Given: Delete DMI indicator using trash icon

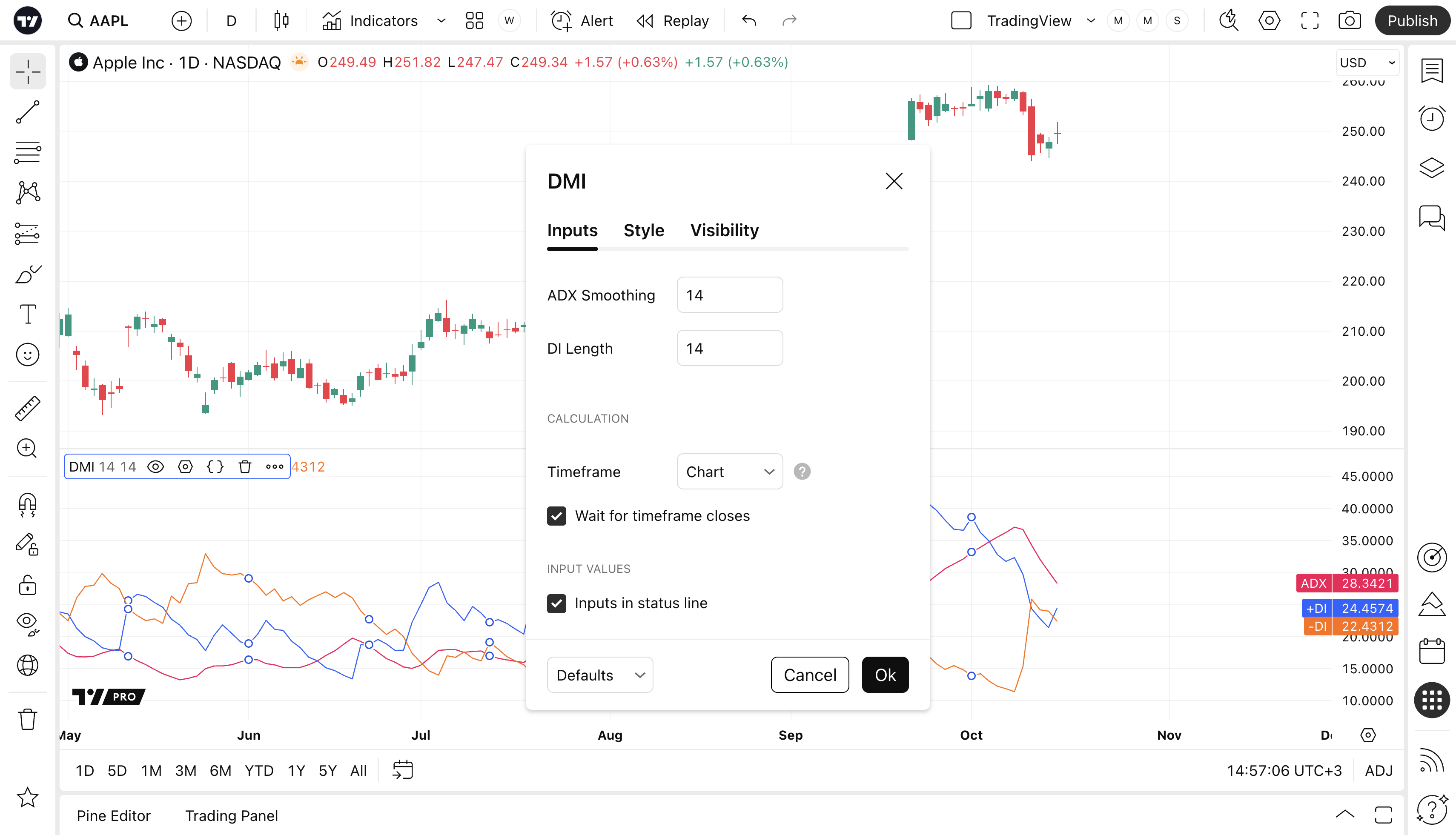Looking at the screenshot, I should (245, 467).
